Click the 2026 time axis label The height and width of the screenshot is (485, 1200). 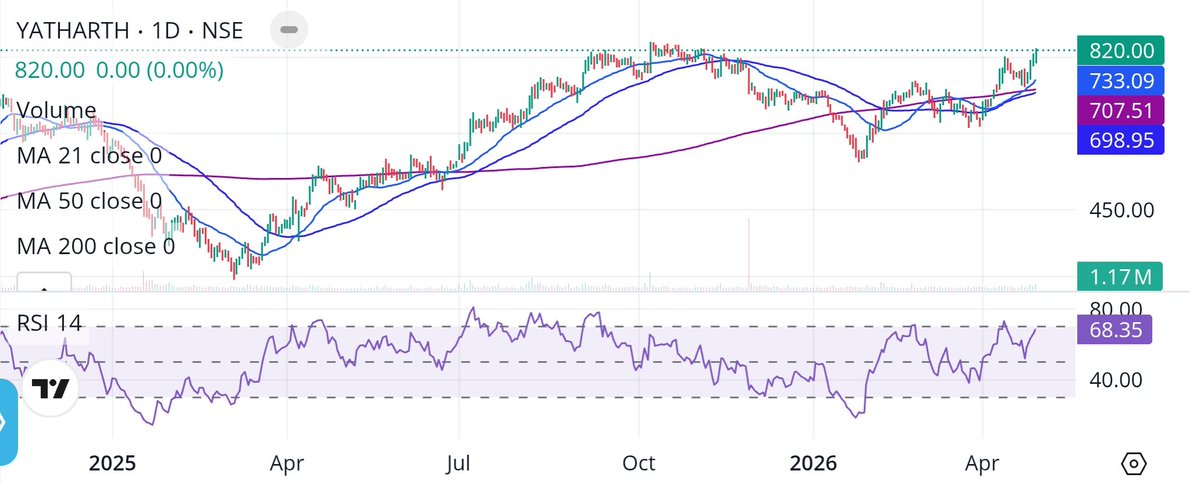[x=813, y=464]
